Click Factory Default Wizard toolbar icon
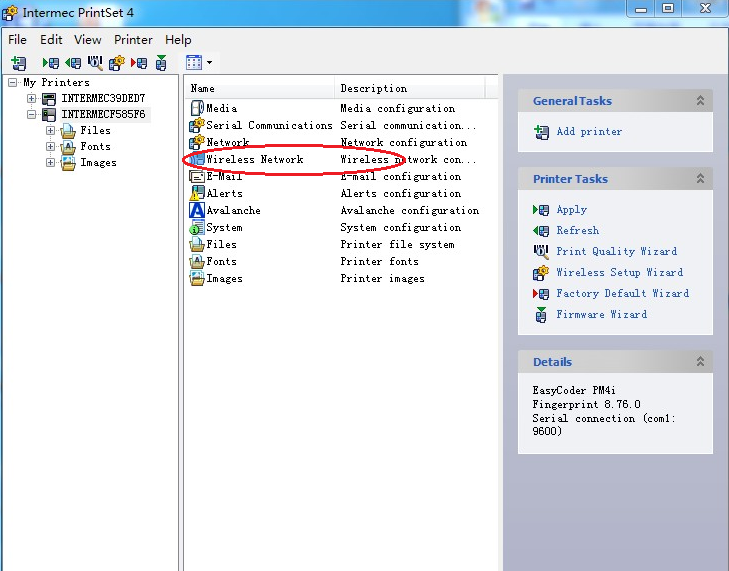This screenshot has height=571, width=729. [x=139, y=63]
